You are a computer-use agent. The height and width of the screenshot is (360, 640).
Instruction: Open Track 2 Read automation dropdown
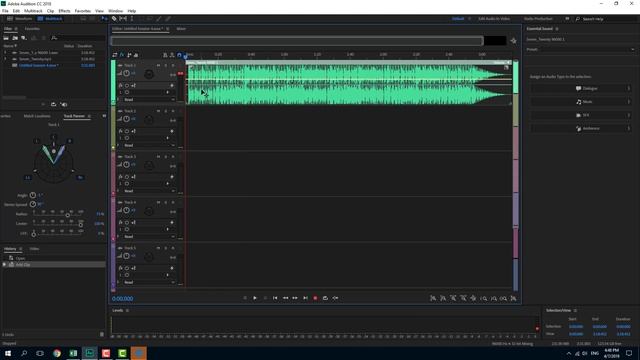coord(149,145)
